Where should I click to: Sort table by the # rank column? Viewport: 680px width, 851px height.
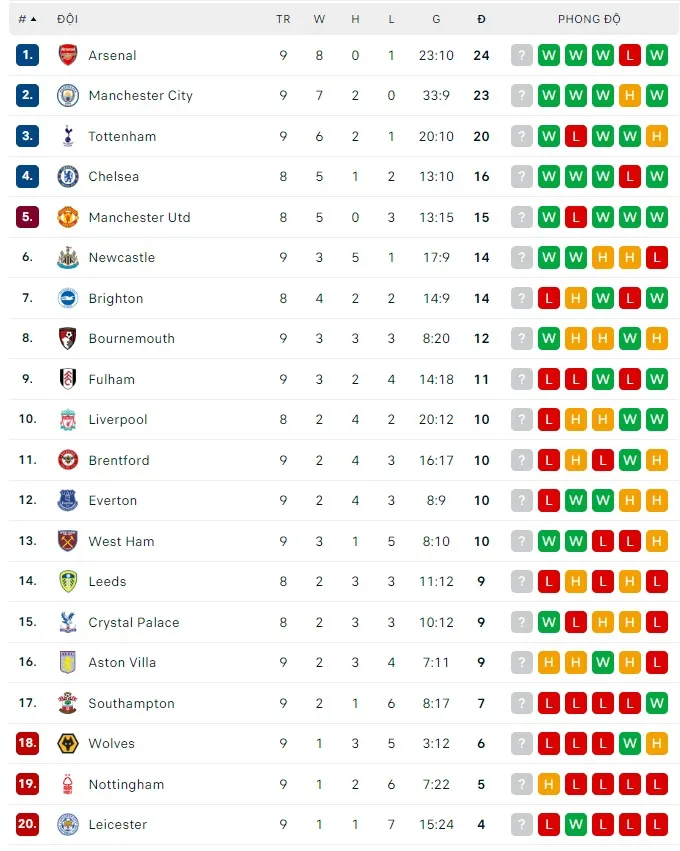27,19
